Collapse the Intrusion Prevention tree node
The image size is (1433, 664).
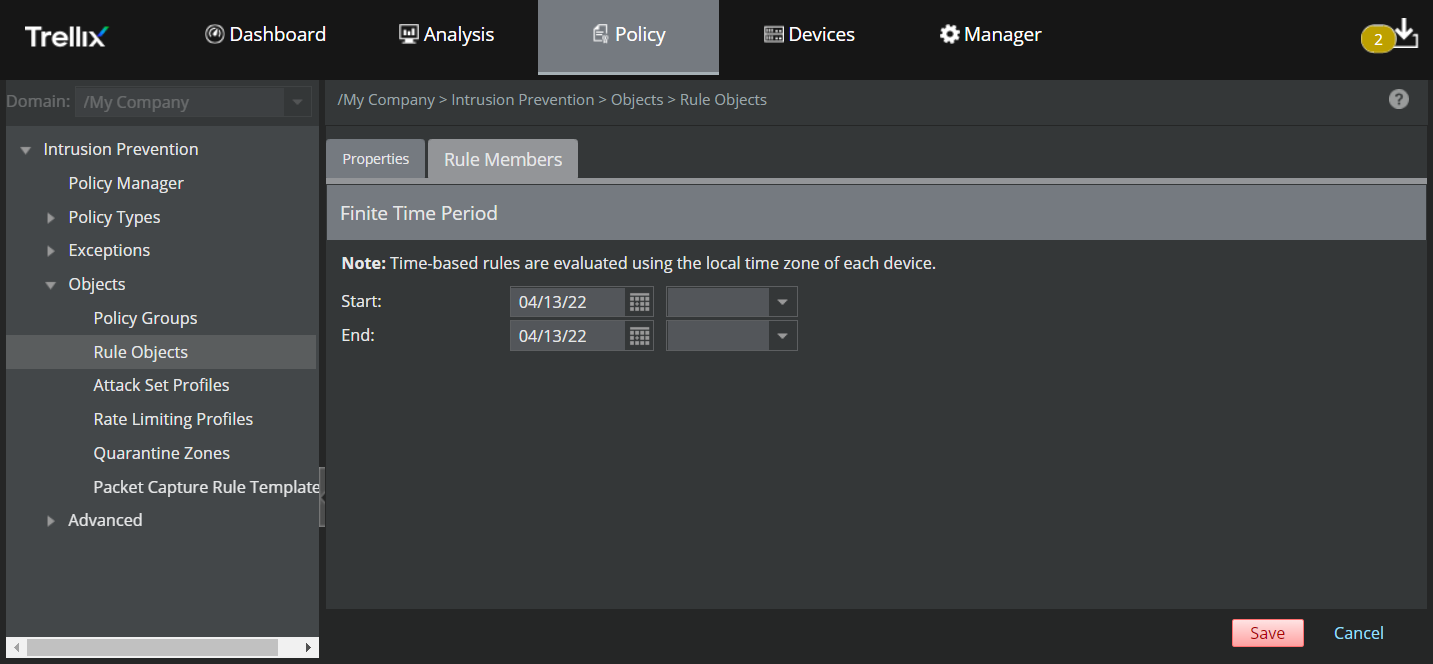(x=26, y=150)
